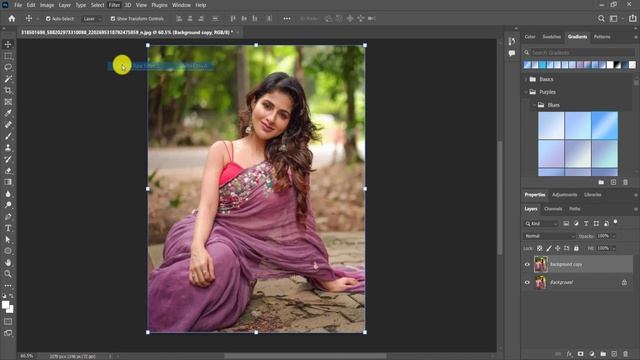Image resolution: width=640 pixels, height=360 pixels.
Task: Open the Auto-Select Layer dropdown
Action: point(92,19)
